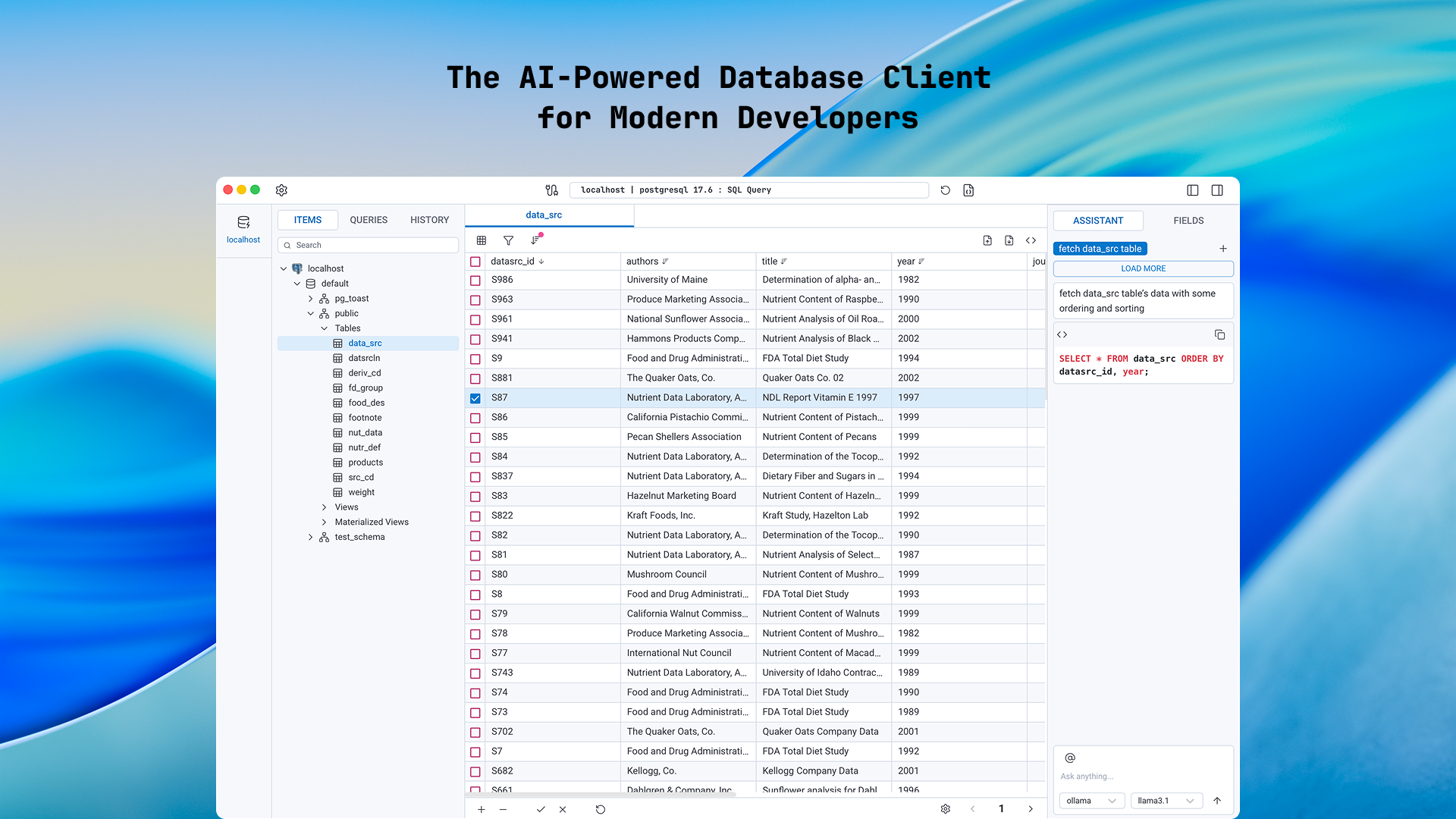
Task: Toggle the right sidebar panel icon
Action: (x=1217, y=190)
